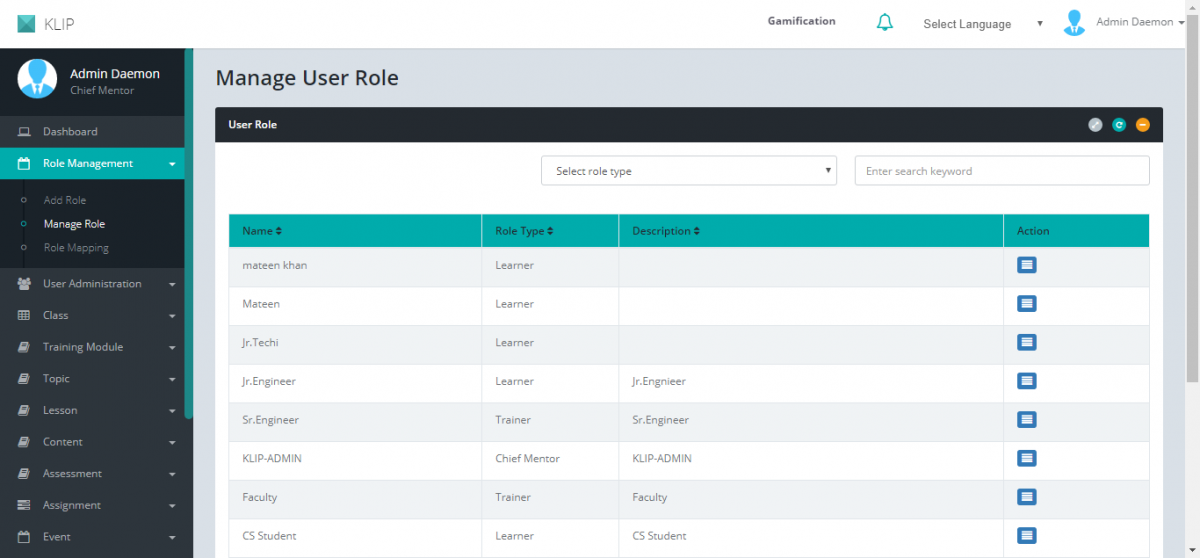Sort table by Name column
This screenshot has height=558, width=1200.
coord(262,231)
